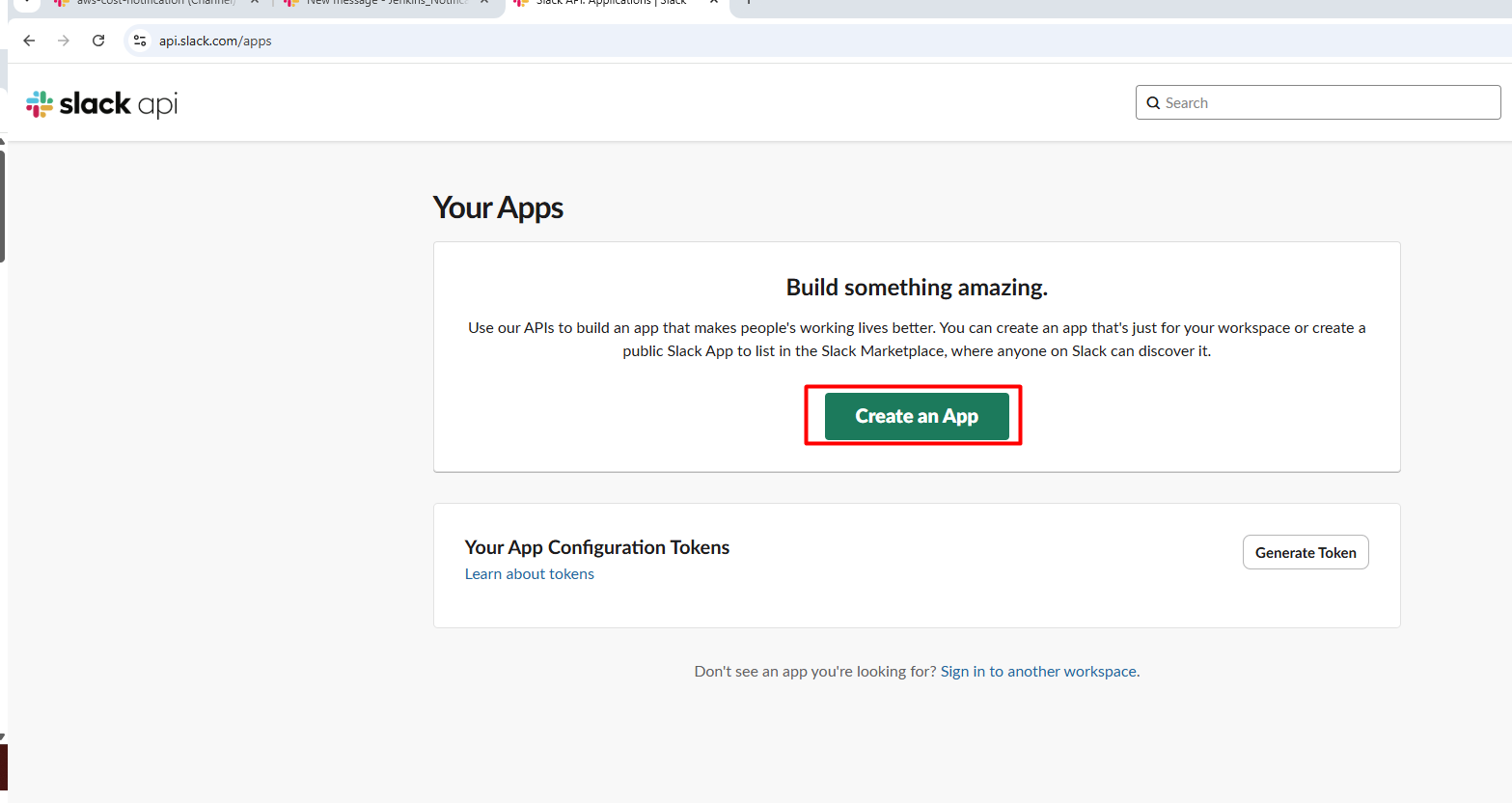Go back to the previous page
Image resolution: width=1512 pixels, height=803 pixels.
pyautogui.click(x=29, y=41)
